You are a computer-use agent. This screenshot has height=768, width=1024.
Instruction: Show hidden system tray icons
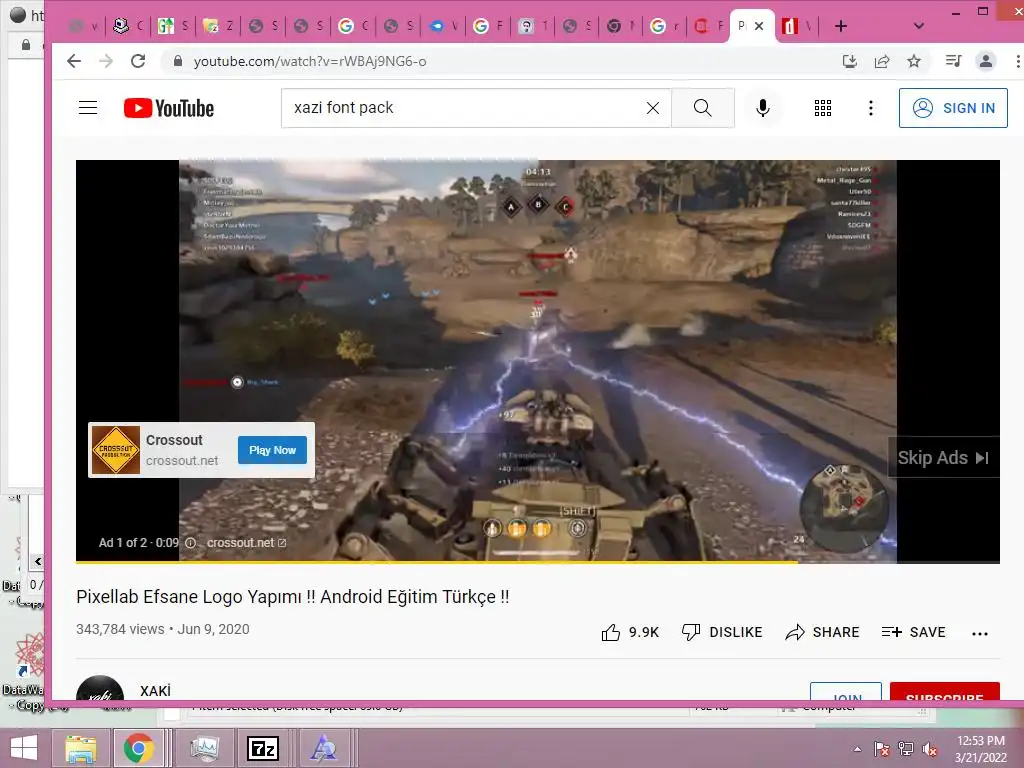coord(857,749)
